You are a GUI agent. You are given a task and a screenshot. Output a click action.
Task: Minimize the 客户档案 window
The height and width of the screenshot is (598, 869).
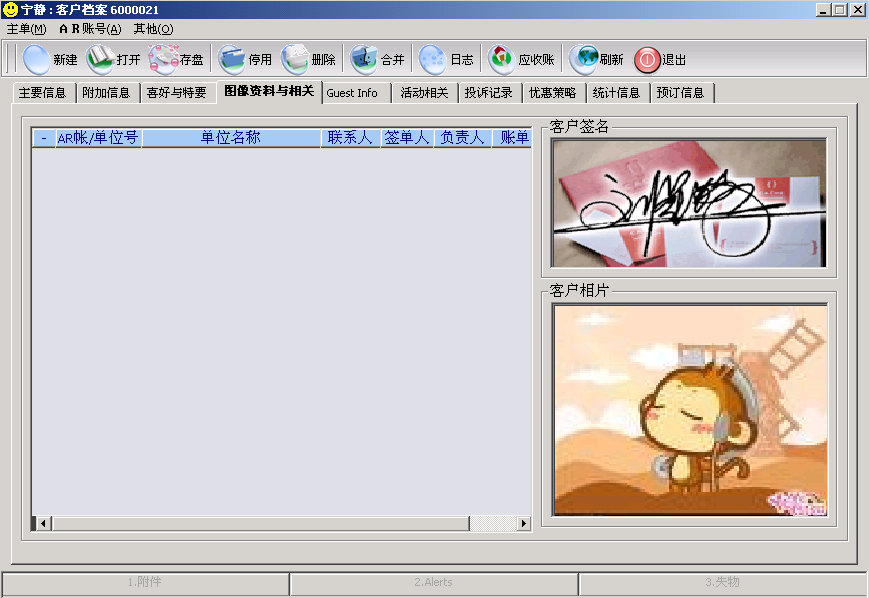click(x=824, y=10)
